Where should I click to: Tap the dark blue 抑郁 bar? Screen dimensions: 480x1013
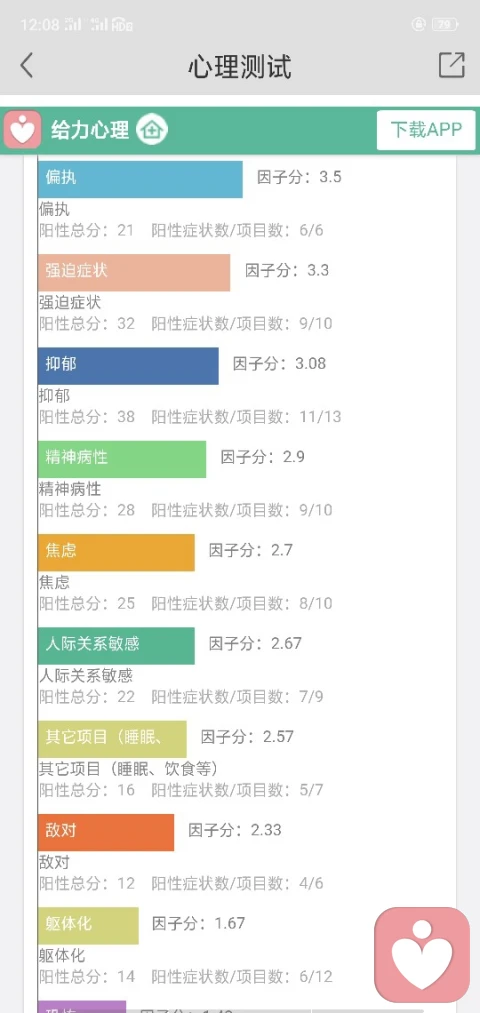(128, 366)
